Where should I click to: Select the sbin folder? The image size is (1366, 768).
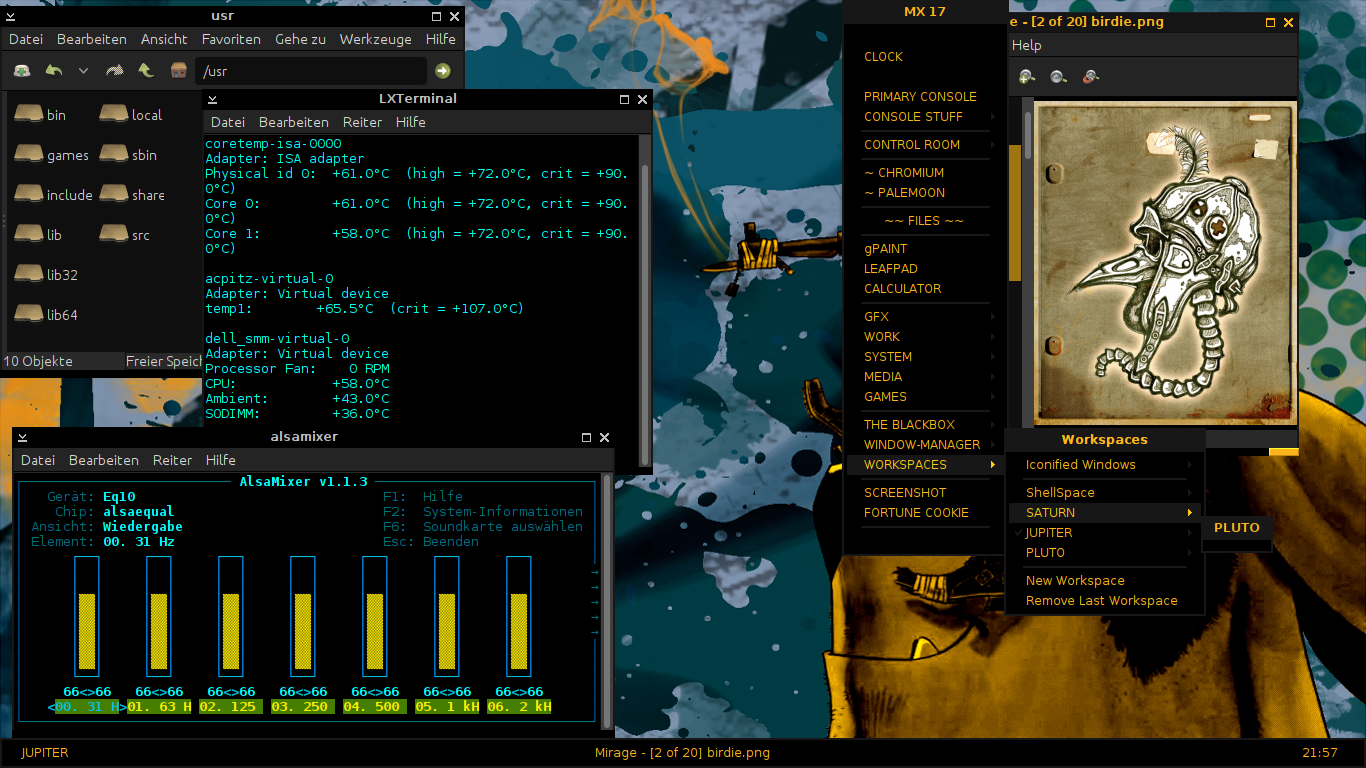point(128,155)
